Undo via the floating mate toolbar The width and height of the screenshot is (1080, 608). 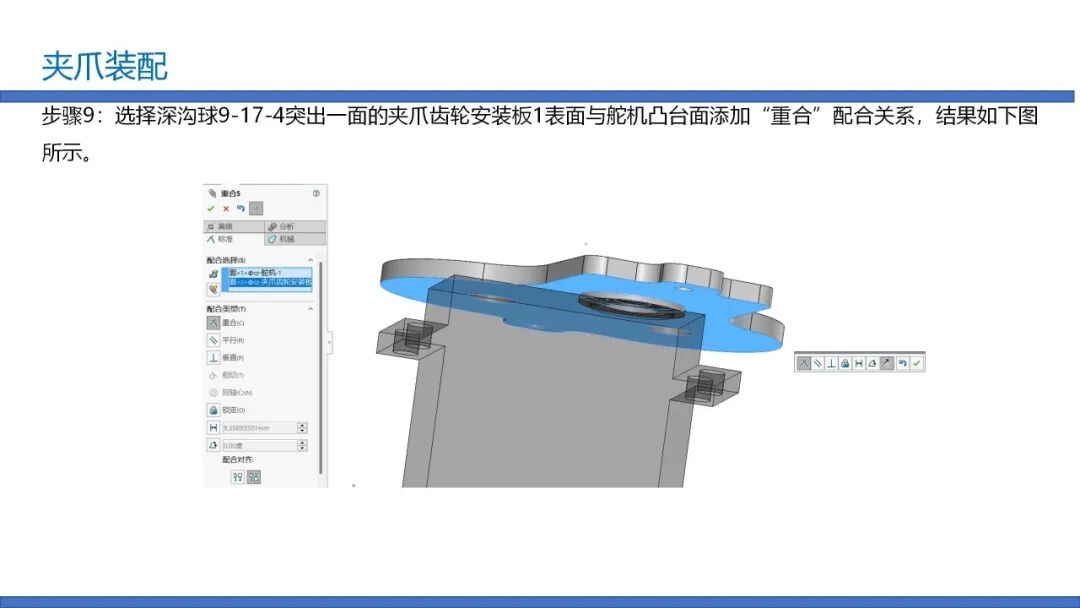[x=902, y=363]
